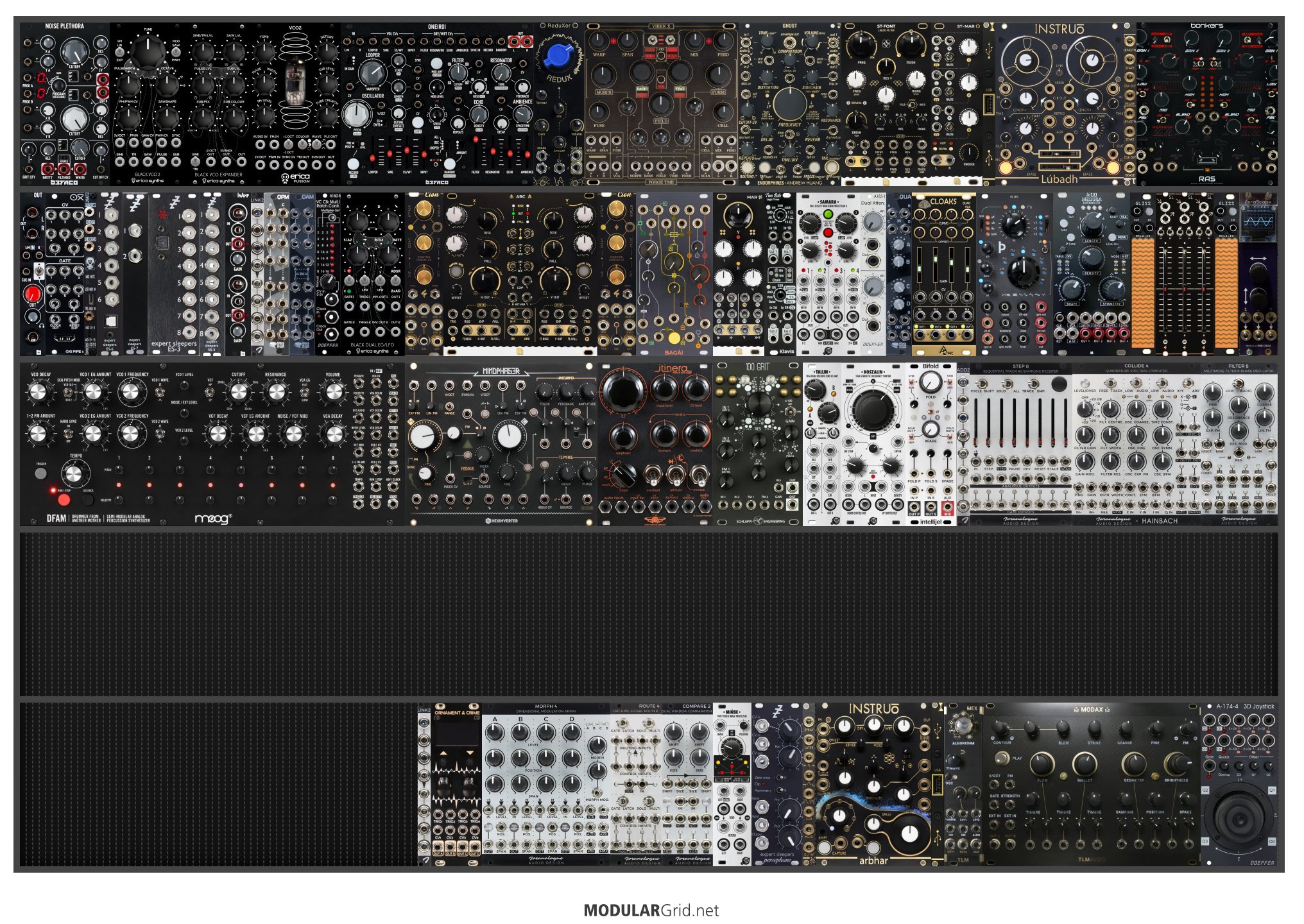Click the VCO Decay knob on DFAM
The height and width of the screenshot is (924, 1304).
(x=40, y=392)
